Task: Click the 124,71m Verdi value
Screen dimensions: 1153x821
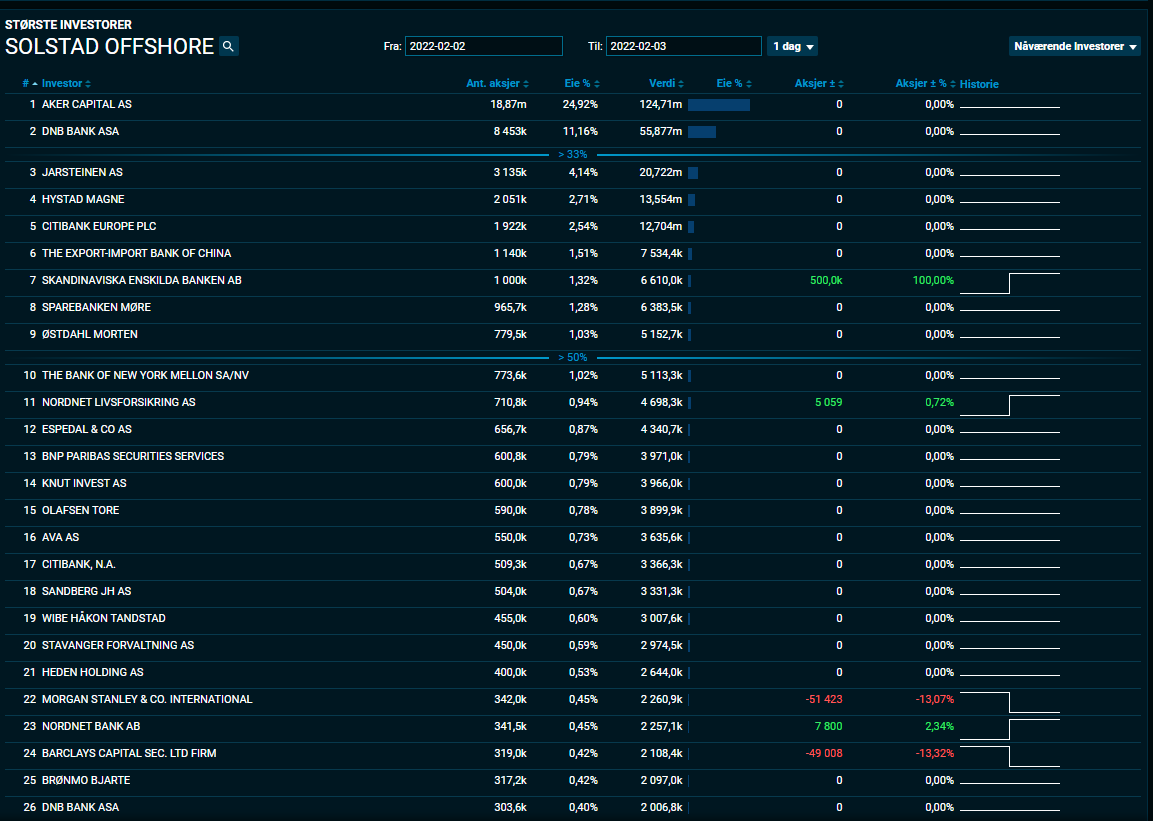Action: pos(660,104)
